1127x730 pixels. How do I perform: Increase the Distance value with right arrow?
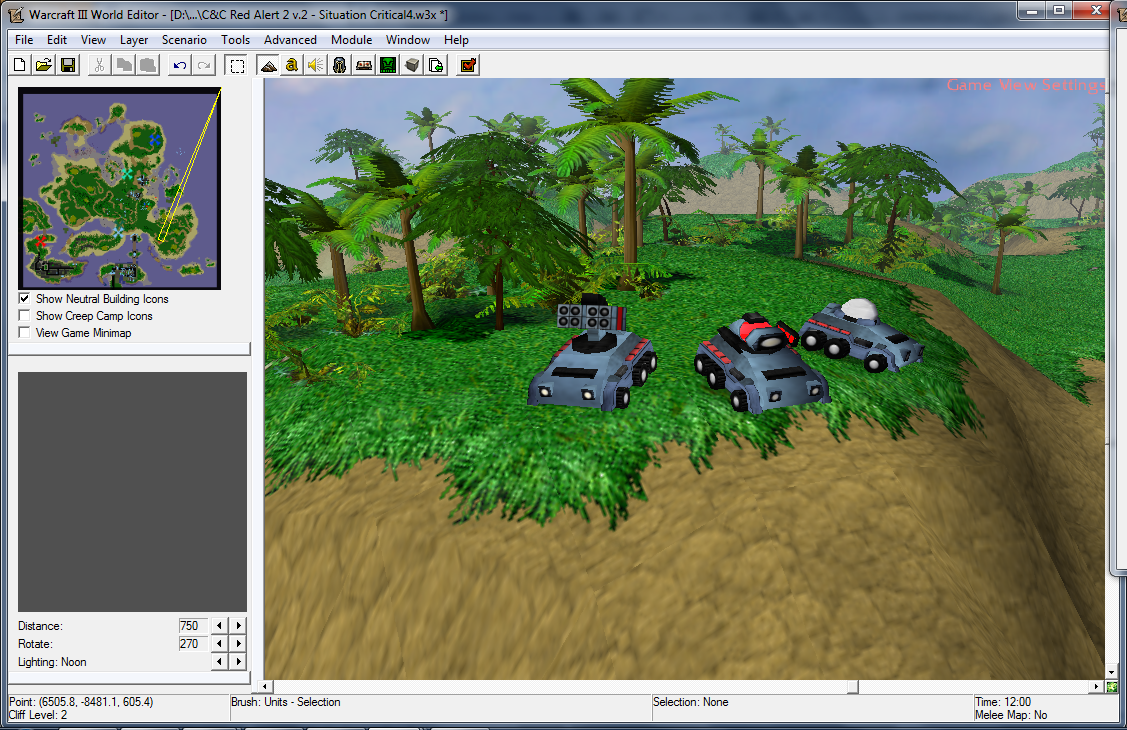[x=239, y=626]
